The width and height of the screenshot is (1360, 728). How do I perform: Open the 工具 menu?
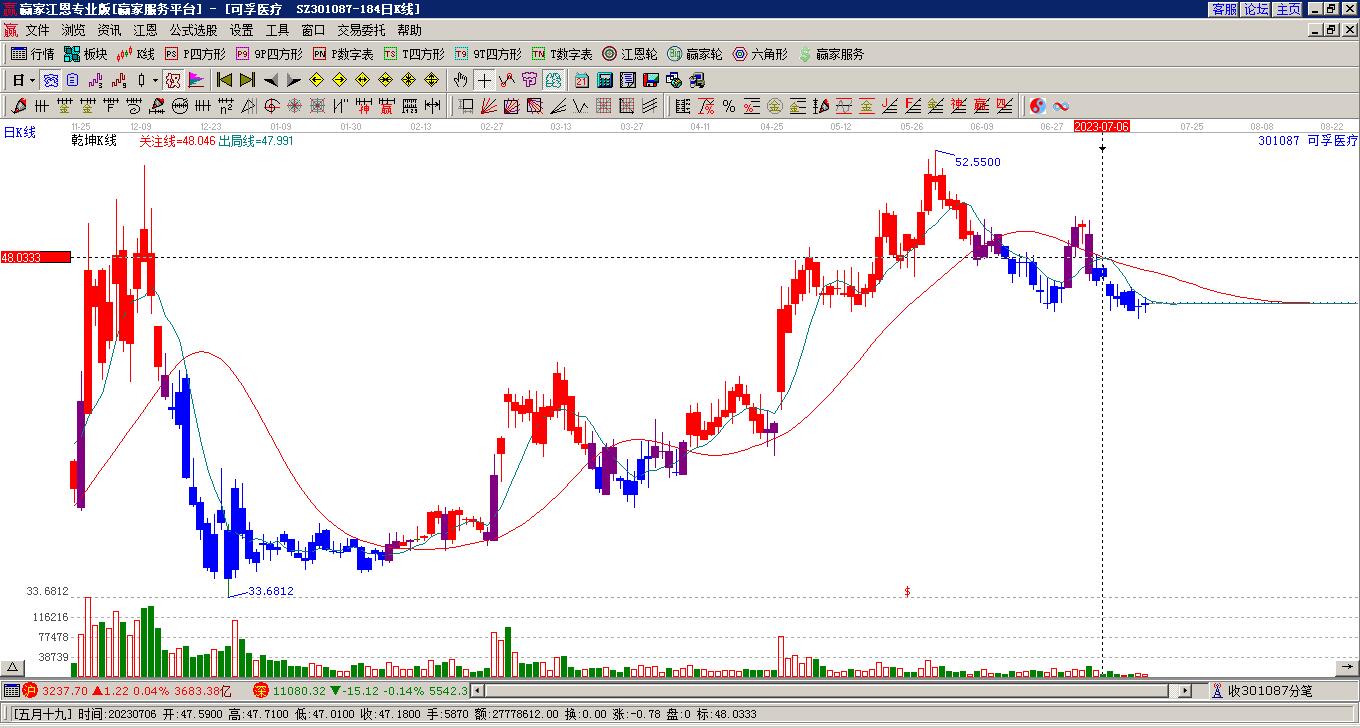(277, 30)
